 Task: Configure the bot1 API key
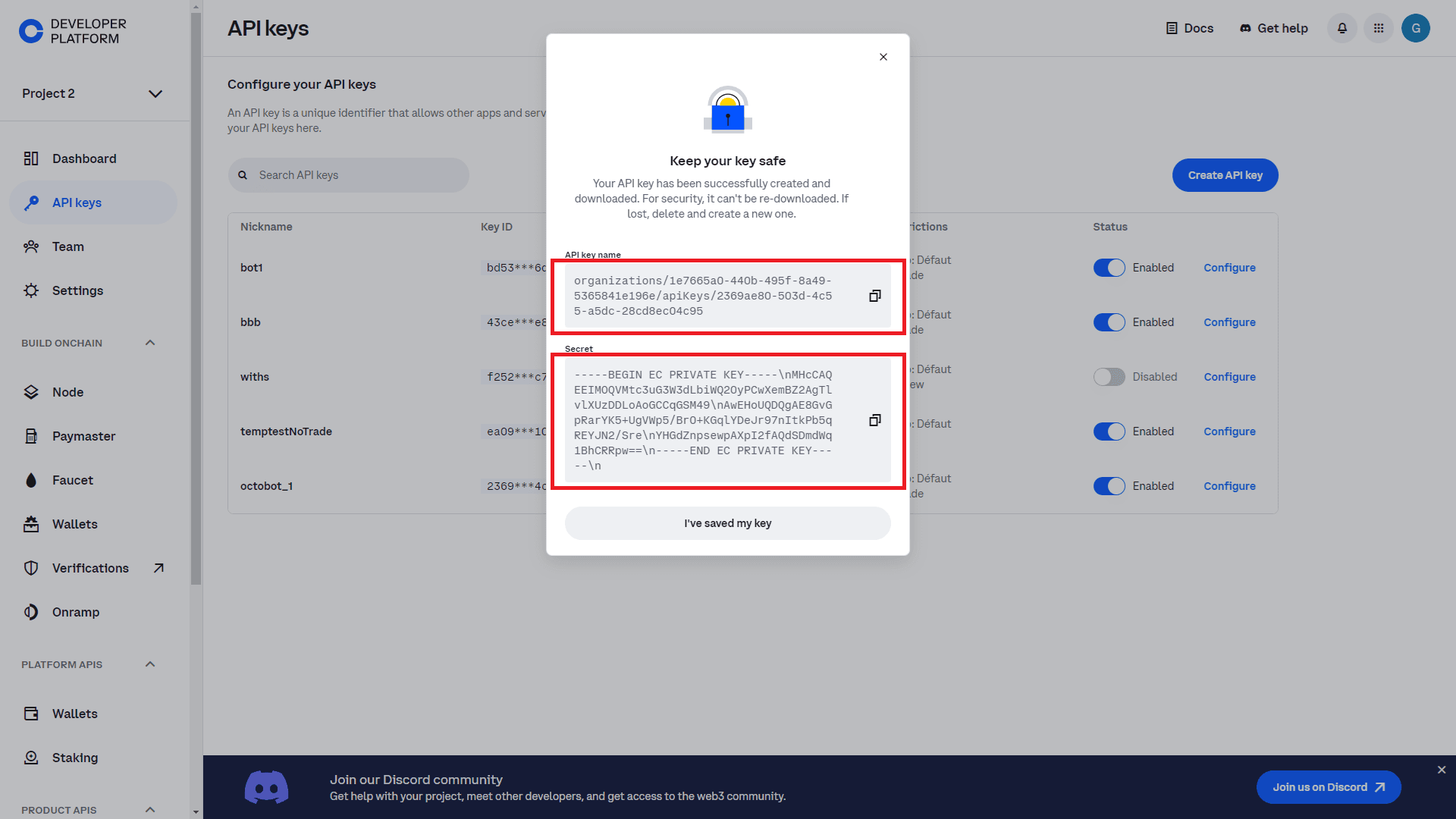coord(1229,268)
